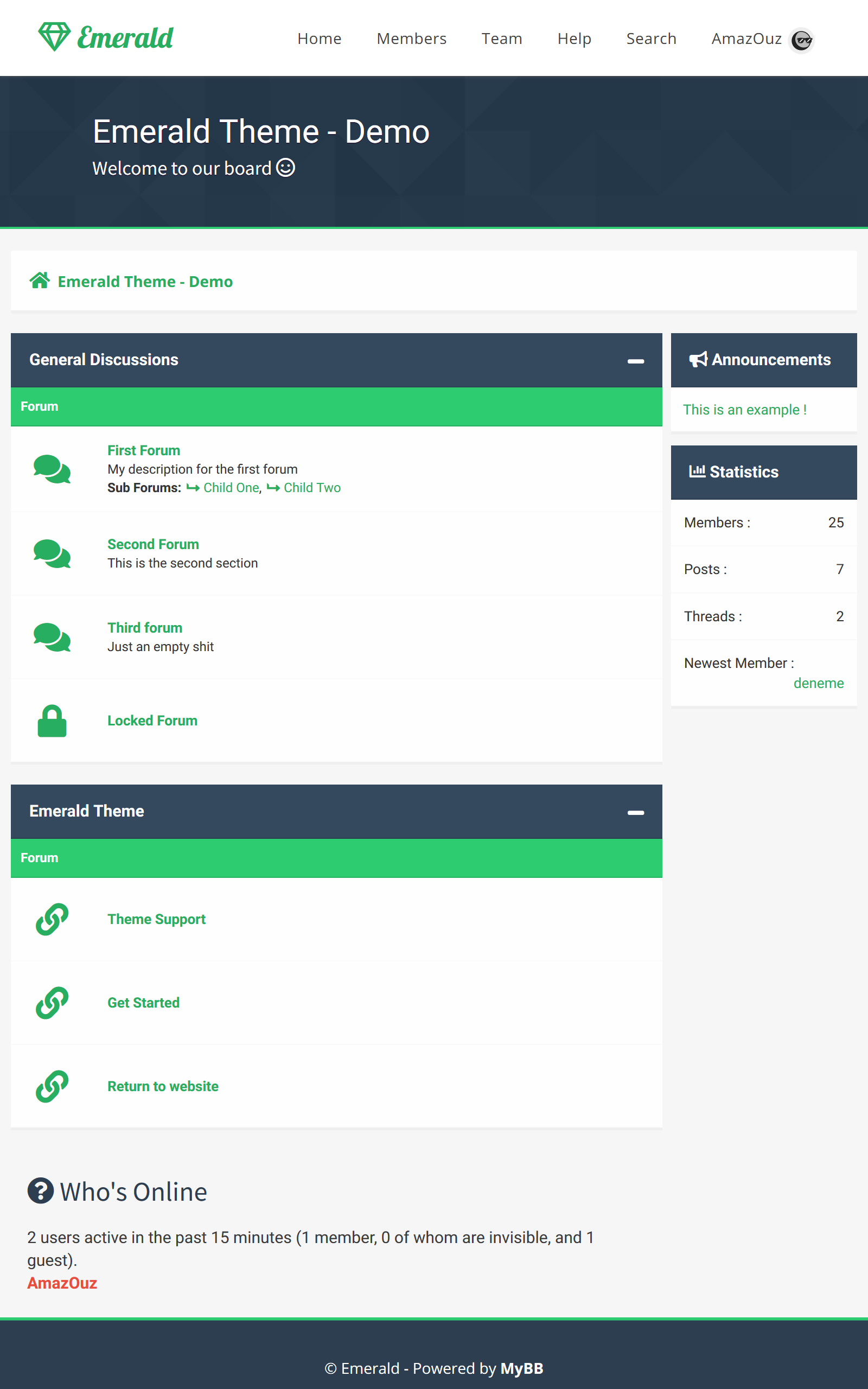Click the AmazOuz user avatar

[801, 40]
